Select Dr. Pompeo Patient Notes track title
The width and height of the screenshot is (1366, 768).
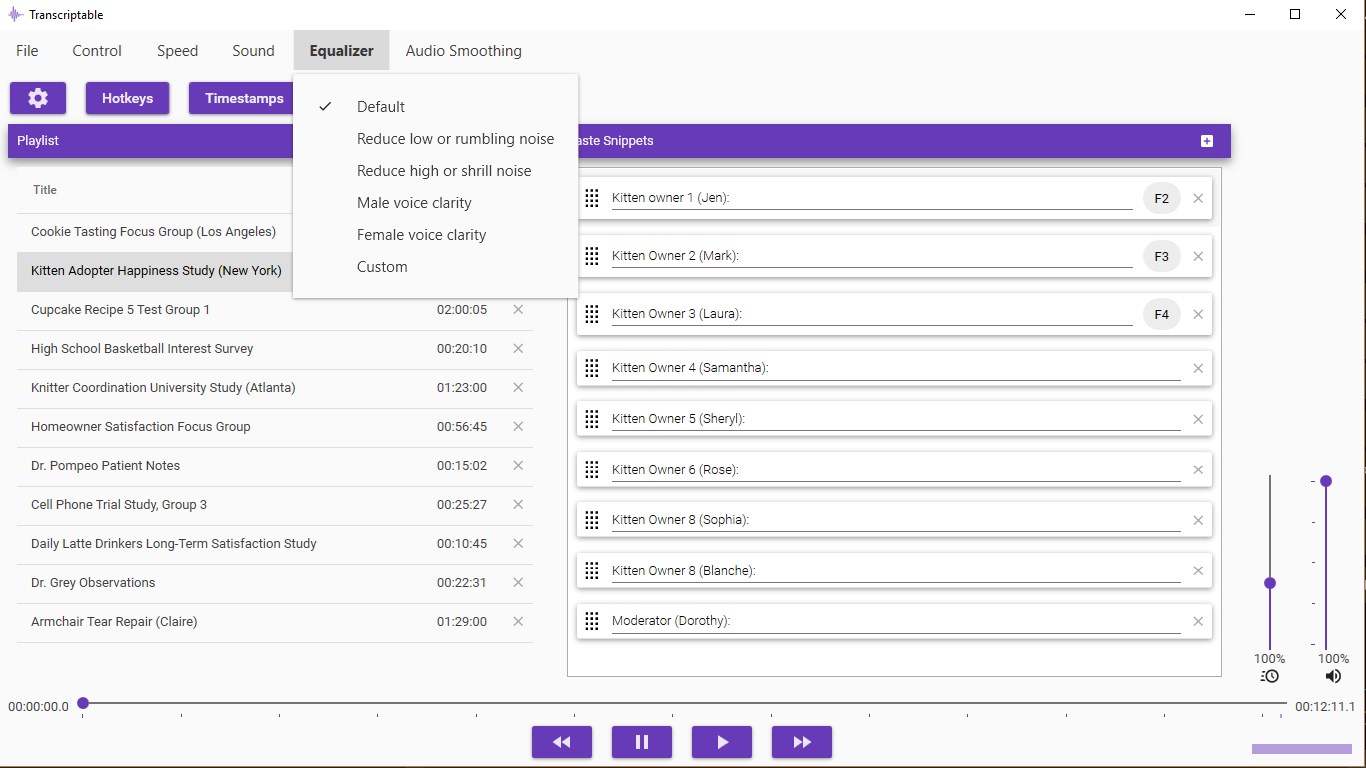tap(106, 466)
